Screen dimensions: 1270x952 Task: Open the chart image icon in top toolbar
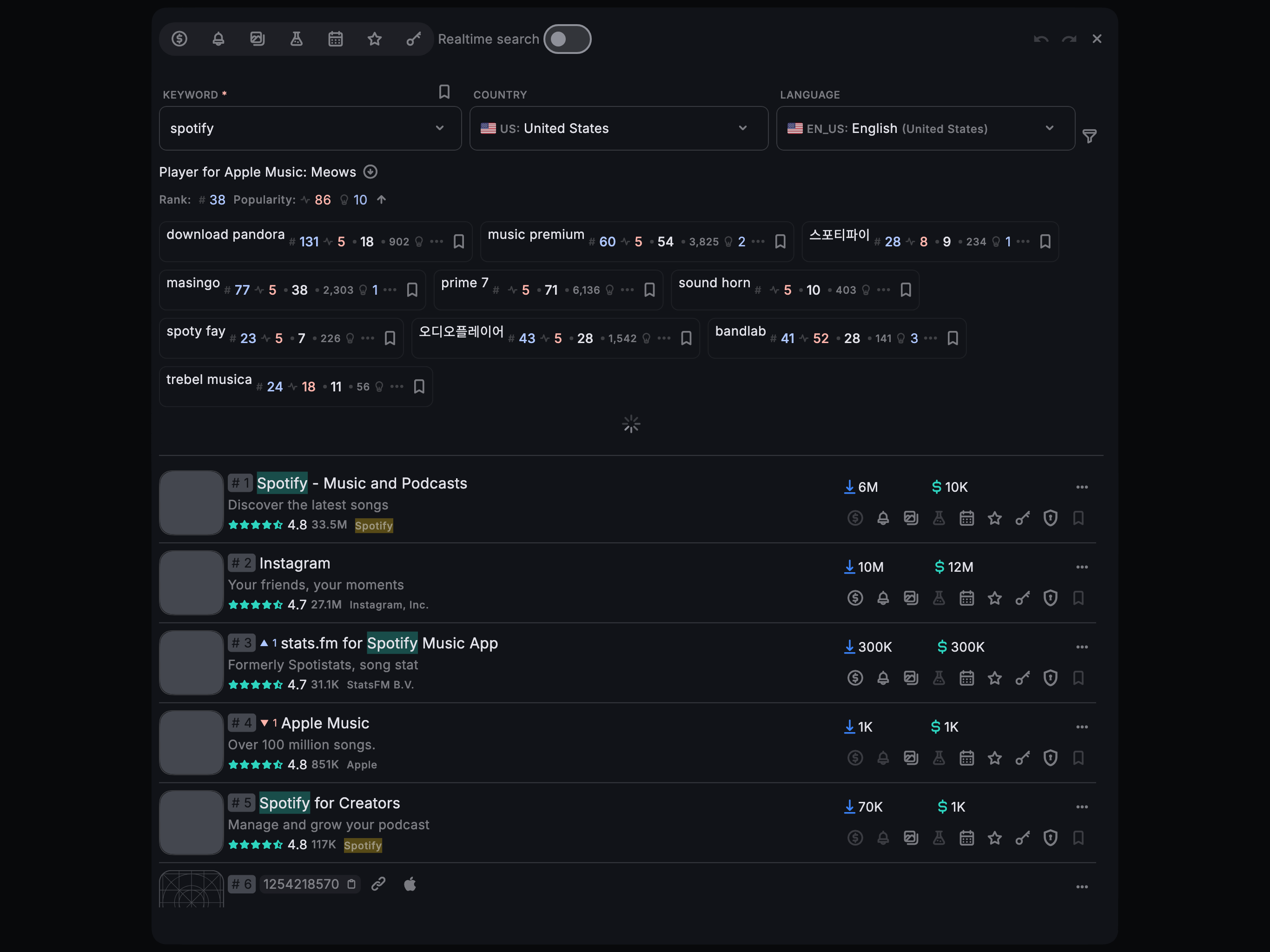pos(257,39)
